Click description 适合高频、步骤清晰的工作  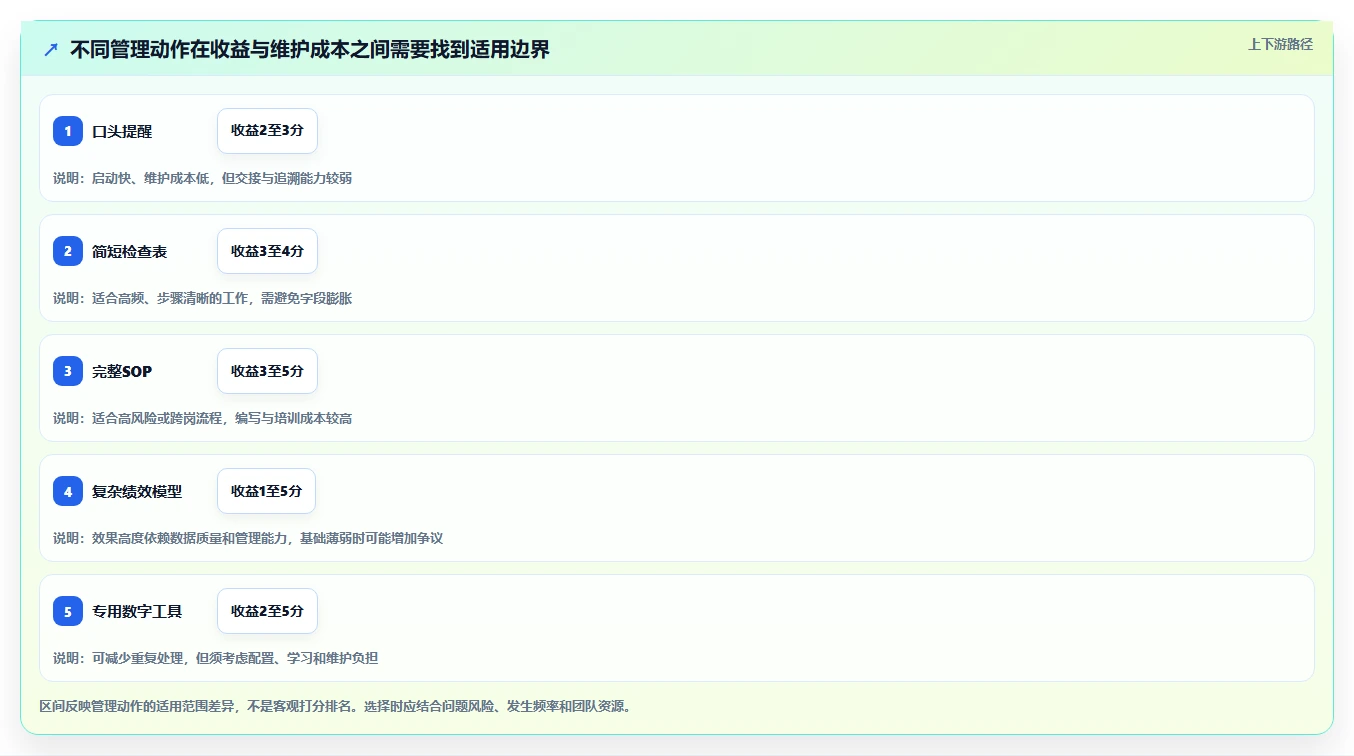(202, 298)
